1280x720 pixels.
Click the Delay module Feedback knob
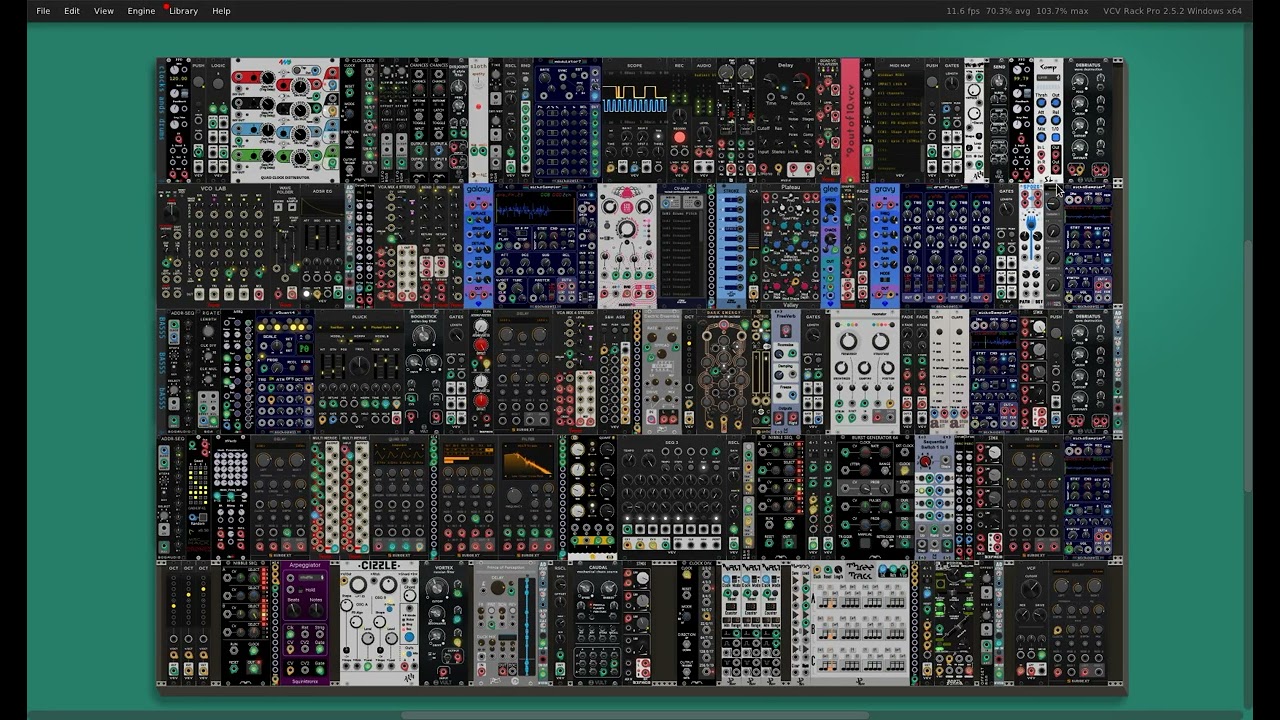click(x=801, y=80)
